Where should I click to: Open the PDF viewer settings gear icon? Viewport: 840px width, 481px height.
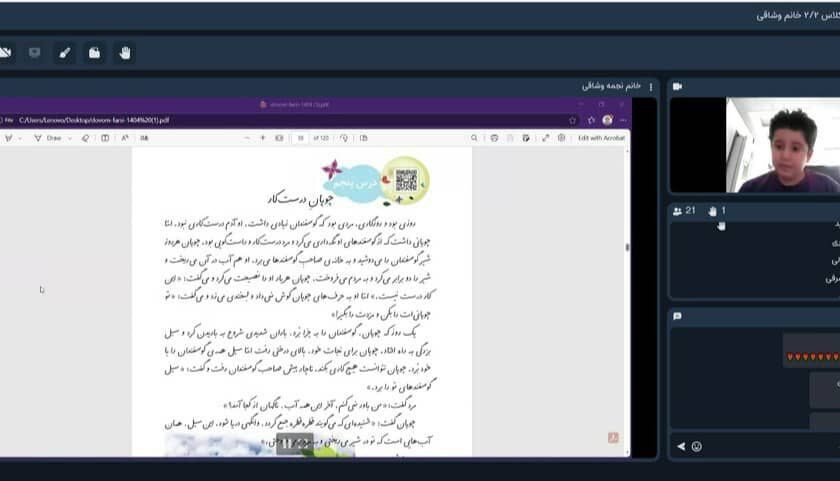pos(561,138)
